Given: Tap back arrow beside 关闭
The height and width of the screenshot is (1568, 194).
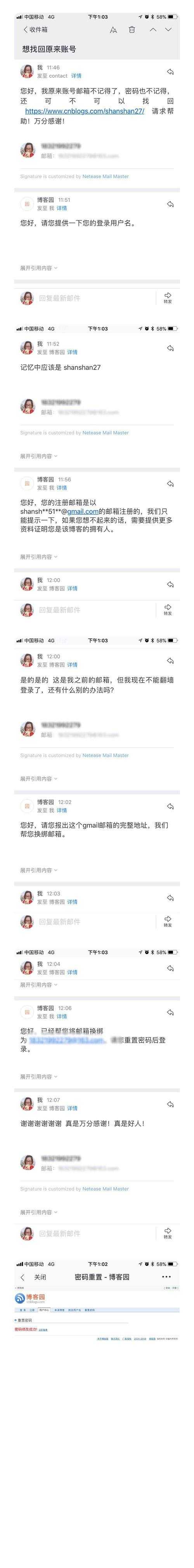Looking at the screenshot, I should pos(23,1277).
